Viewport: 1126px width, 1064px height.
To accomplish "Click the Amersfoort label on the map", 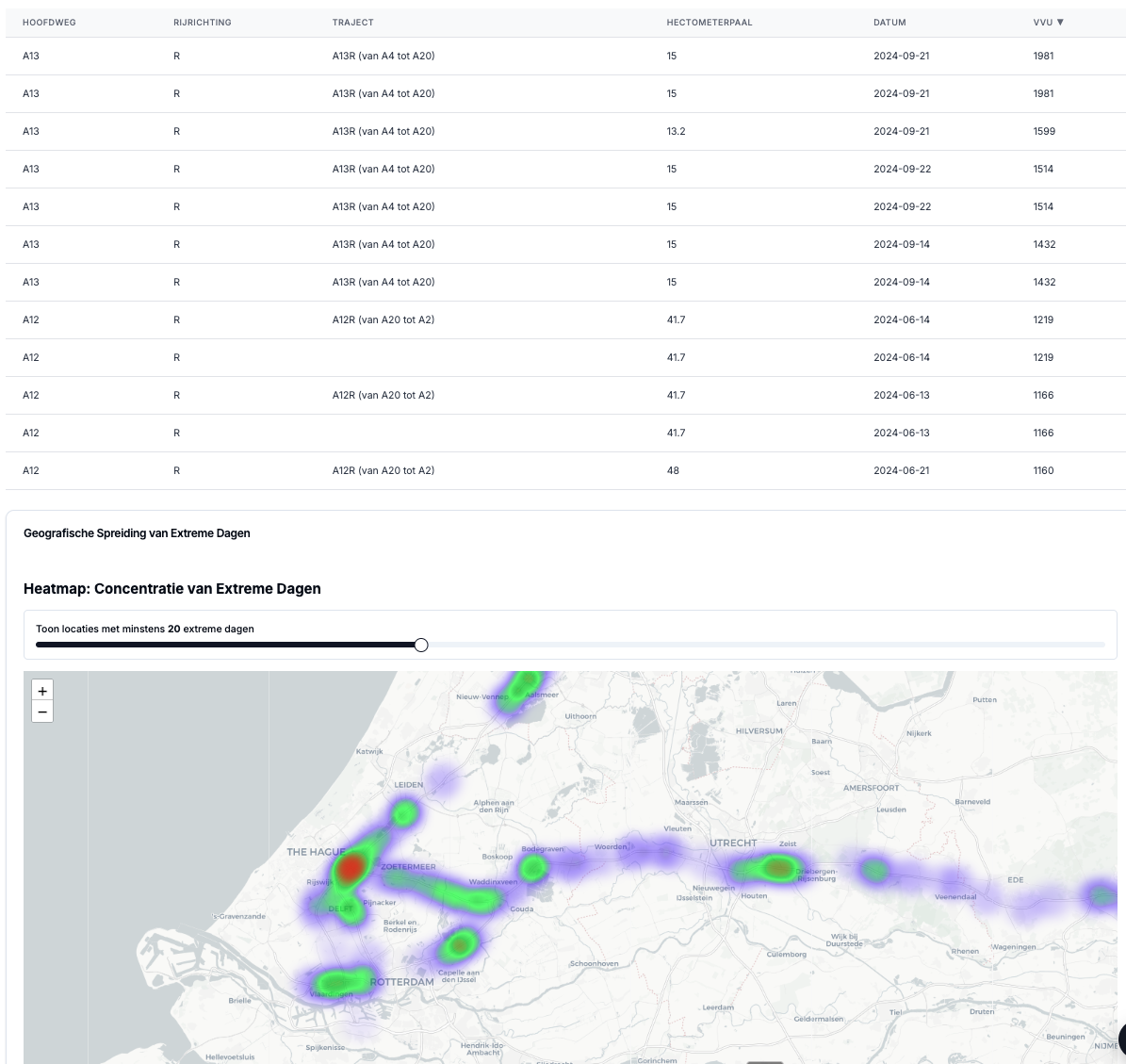I will pyautogui.click(x=871, y=788).
